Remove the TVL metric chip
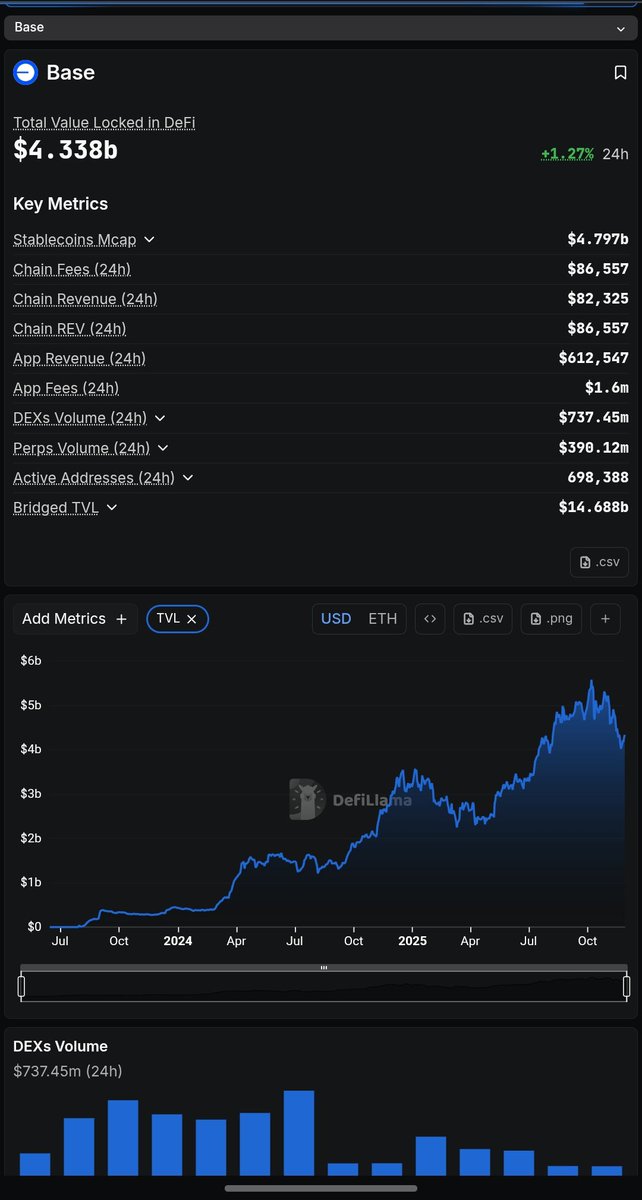 pos(191,619)
